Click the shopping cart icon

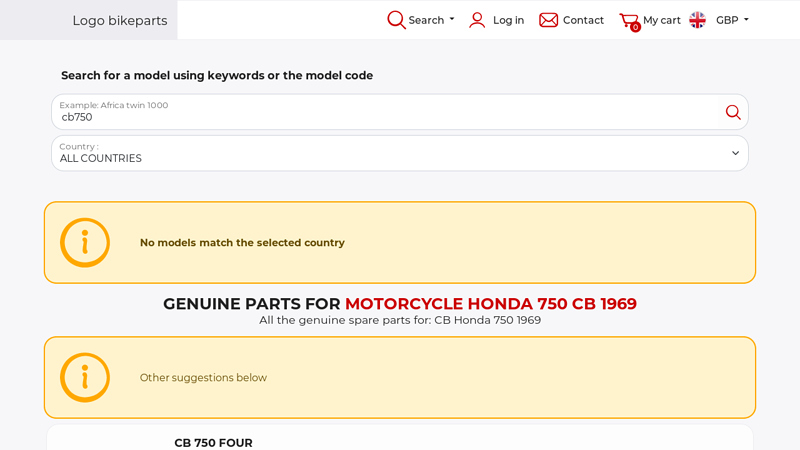click(x=630, y=21)
